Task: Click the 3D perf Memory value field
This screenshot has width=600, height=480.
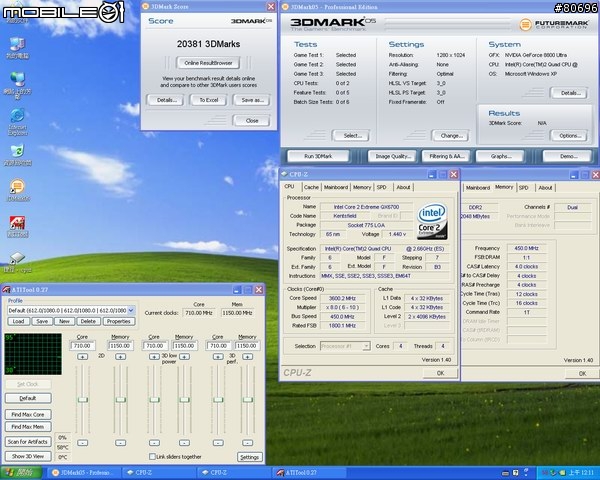Action: pos(248,346)
